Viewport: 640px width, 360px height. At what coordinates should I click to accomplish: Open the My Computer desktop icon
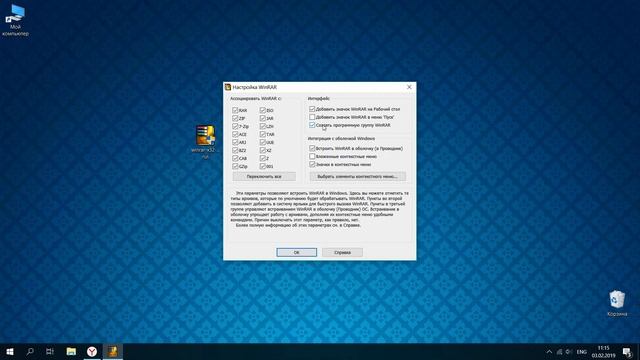[x=16, y=20]
